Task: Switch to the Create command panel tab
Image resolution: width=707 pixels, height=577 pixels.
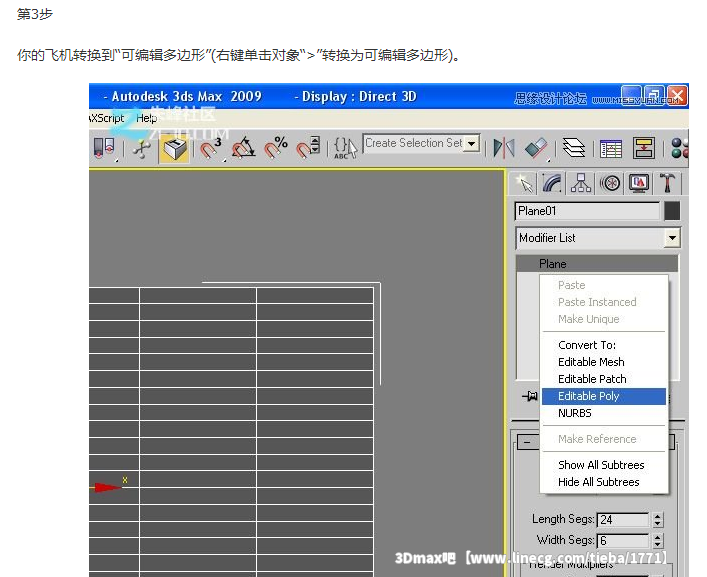Action: coord(524,183)
